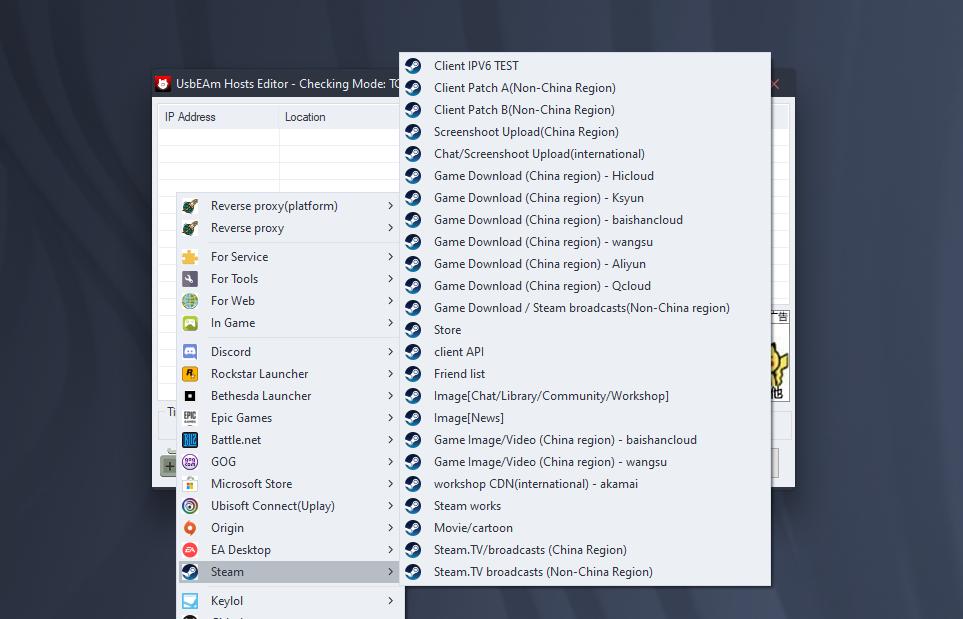The image size is (963, 619).
Task: Expand the For Tools submenu arrow
Action: click(x=390, y=279)
